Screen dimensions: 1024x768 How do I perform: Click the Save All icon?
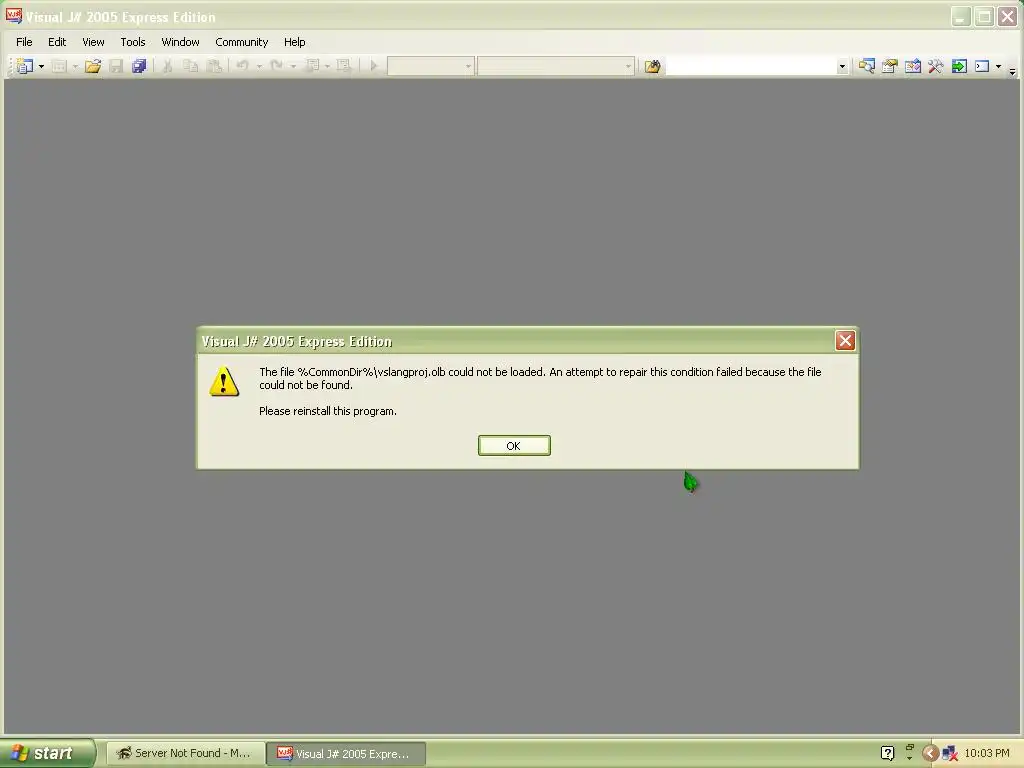(x=139, y=66)
